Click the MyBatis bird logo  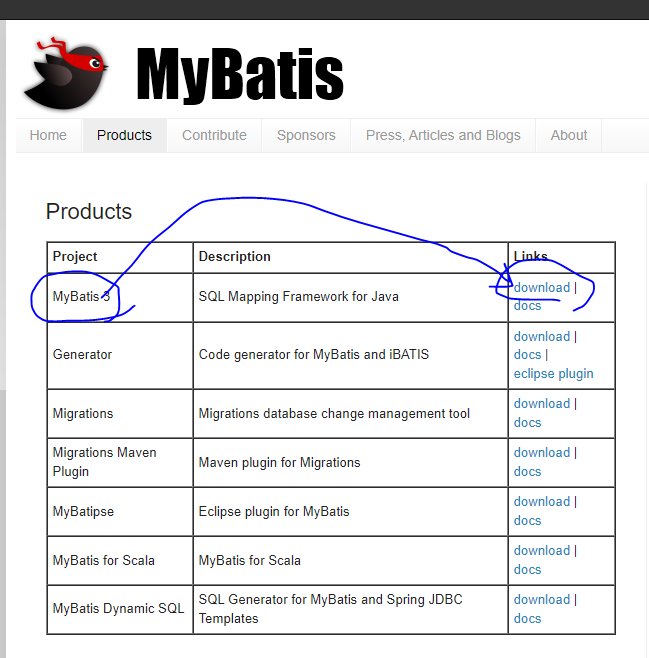point(66,73)
